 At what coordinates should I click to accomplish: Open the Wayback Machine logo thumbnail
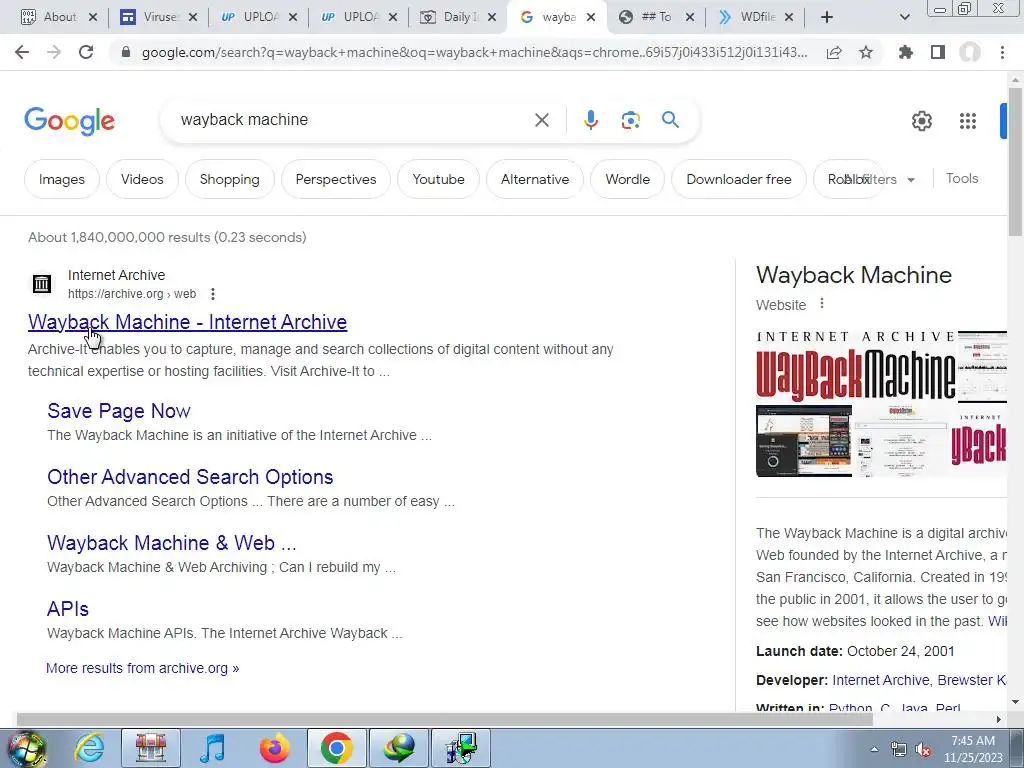(856, 366)
